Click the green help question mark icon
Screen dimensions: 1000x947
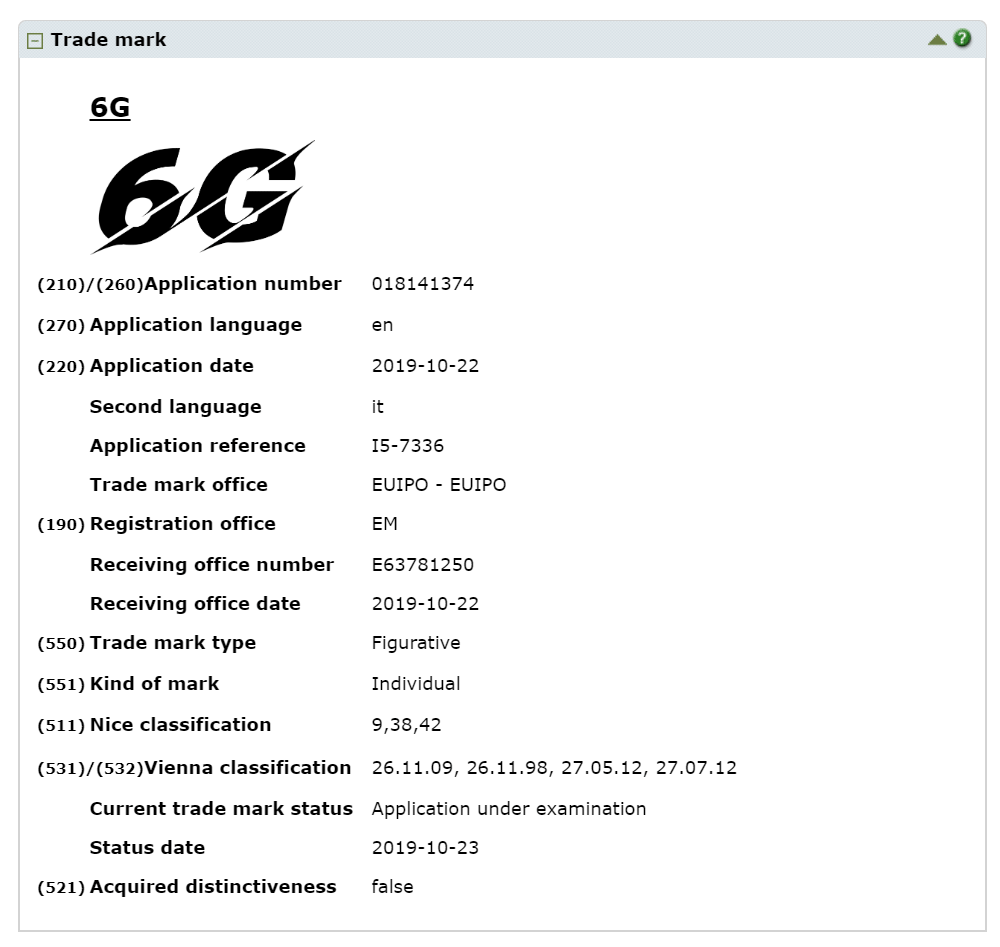(962, 39)
